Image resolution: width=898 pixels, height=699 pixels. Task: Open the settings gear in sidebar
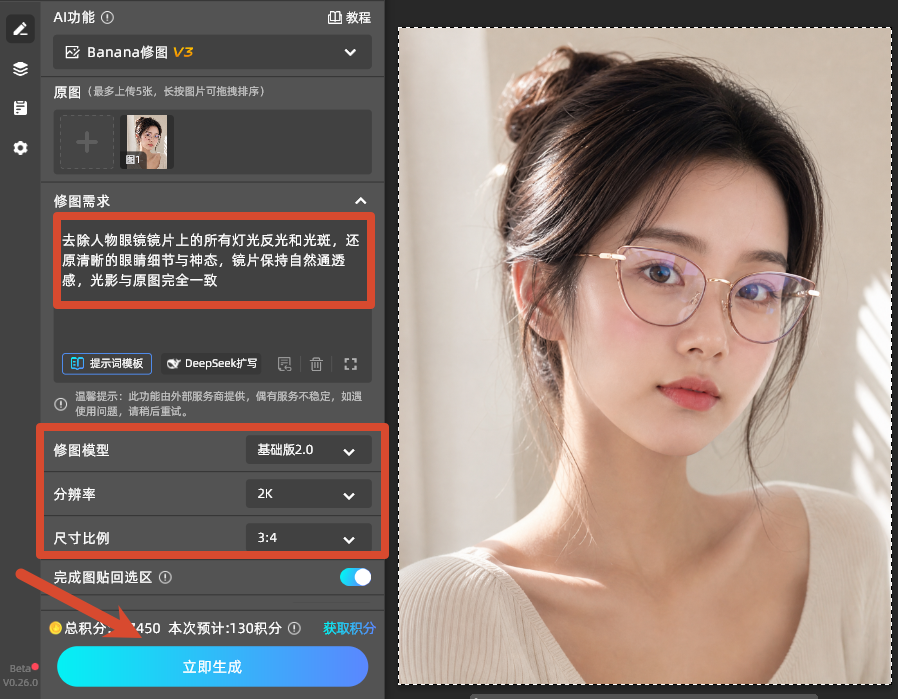coord(21,148)
